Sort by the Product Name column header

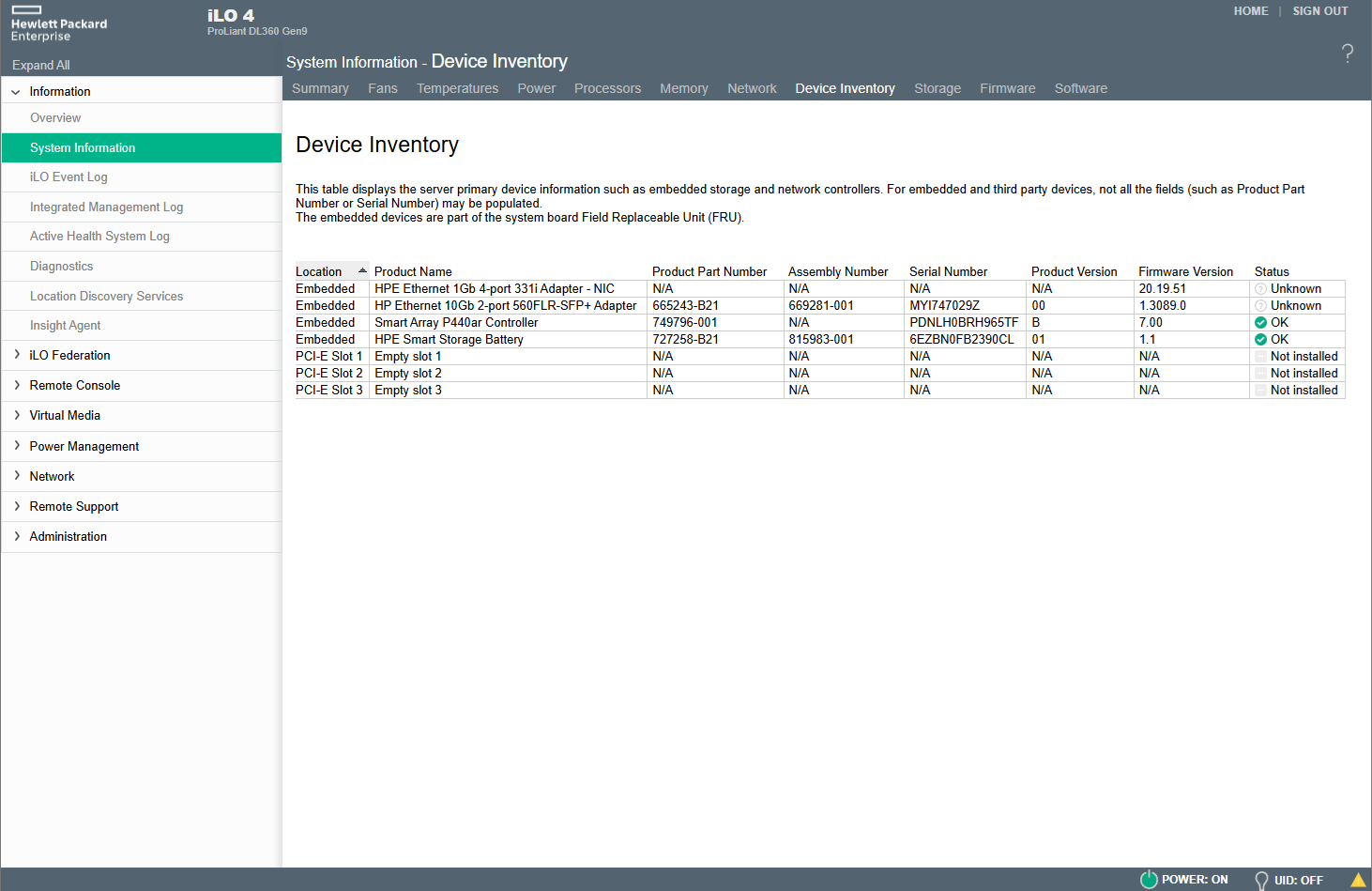413,271
